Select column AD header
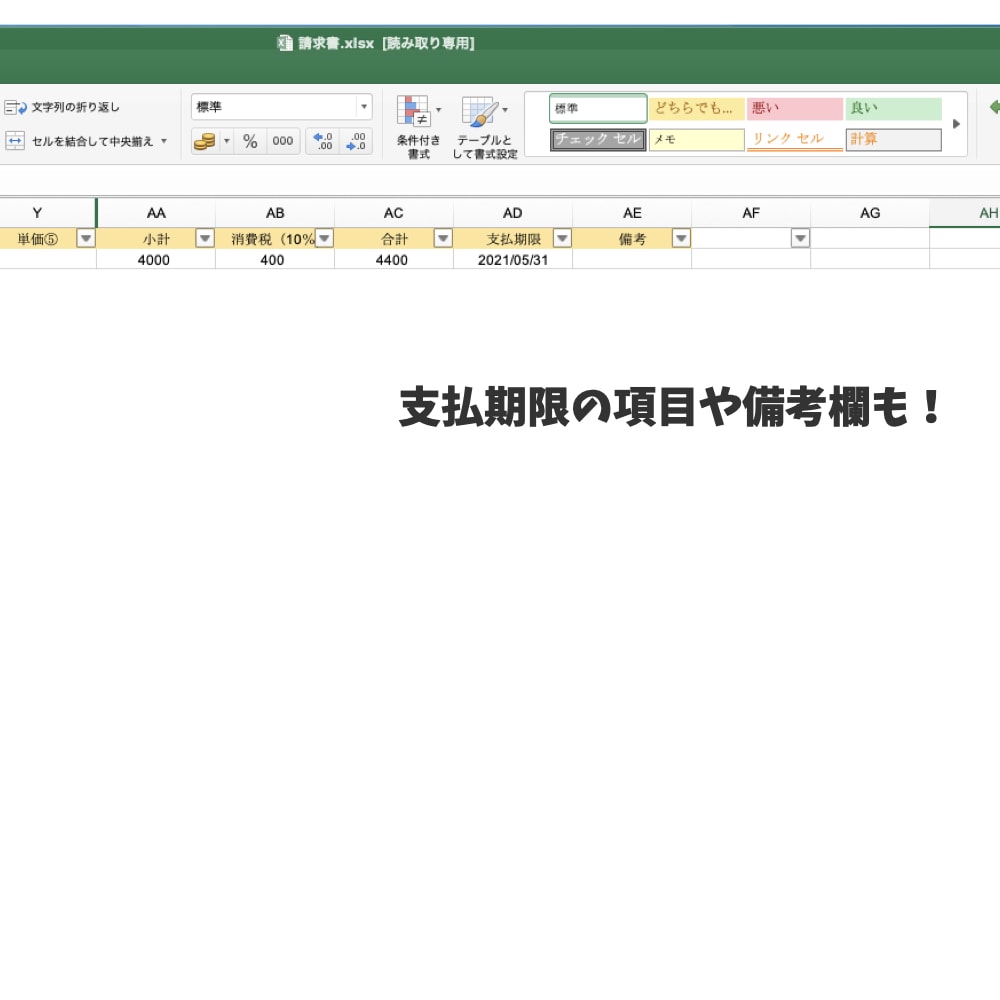The height and width of the screenshot is (1000, 1000). [x=513, y=213]
